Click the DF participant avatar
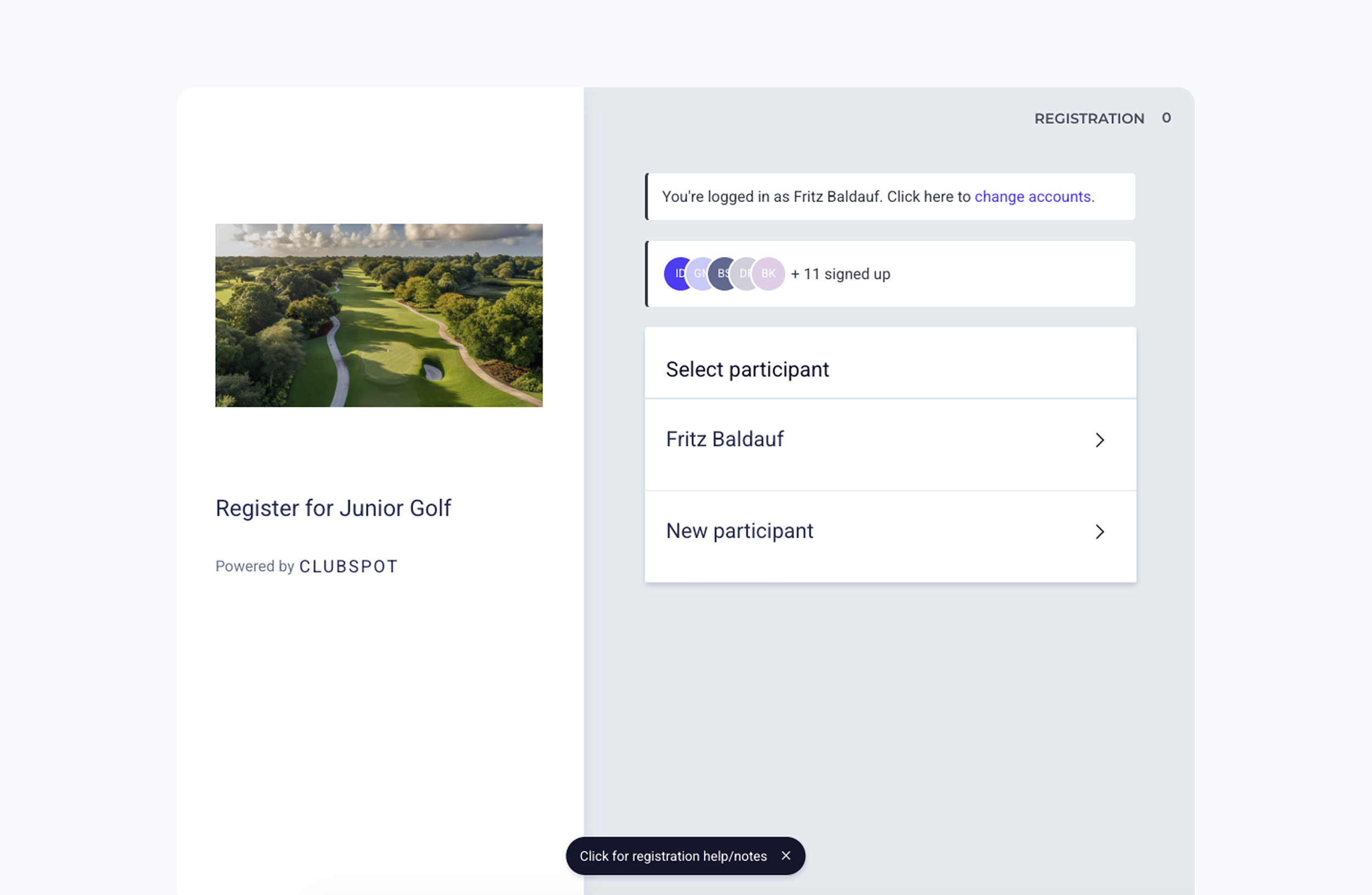This screenshot has height=895, width=1372. coord(744,274)
